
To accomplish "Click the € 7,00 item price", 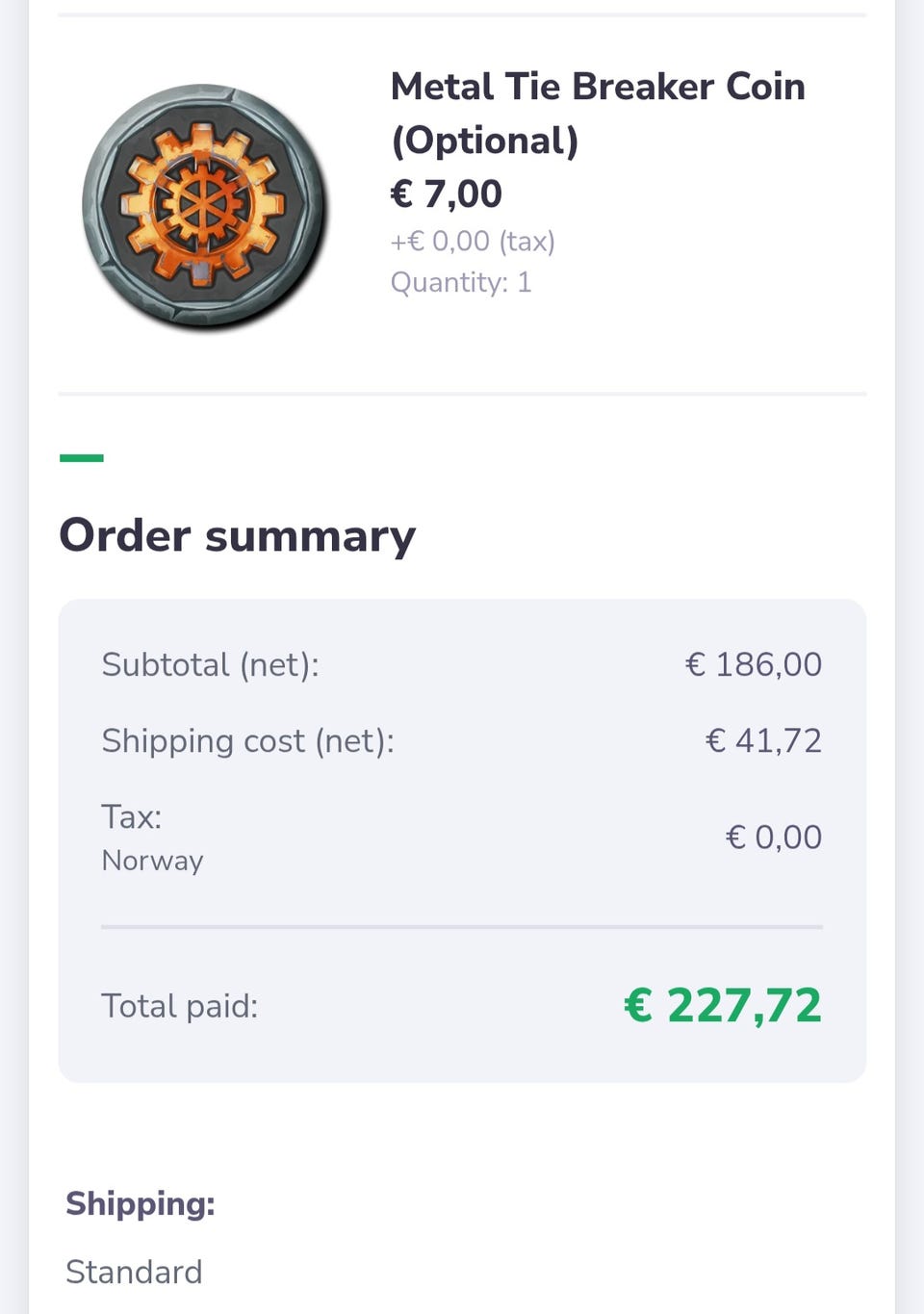I will 446,193.
